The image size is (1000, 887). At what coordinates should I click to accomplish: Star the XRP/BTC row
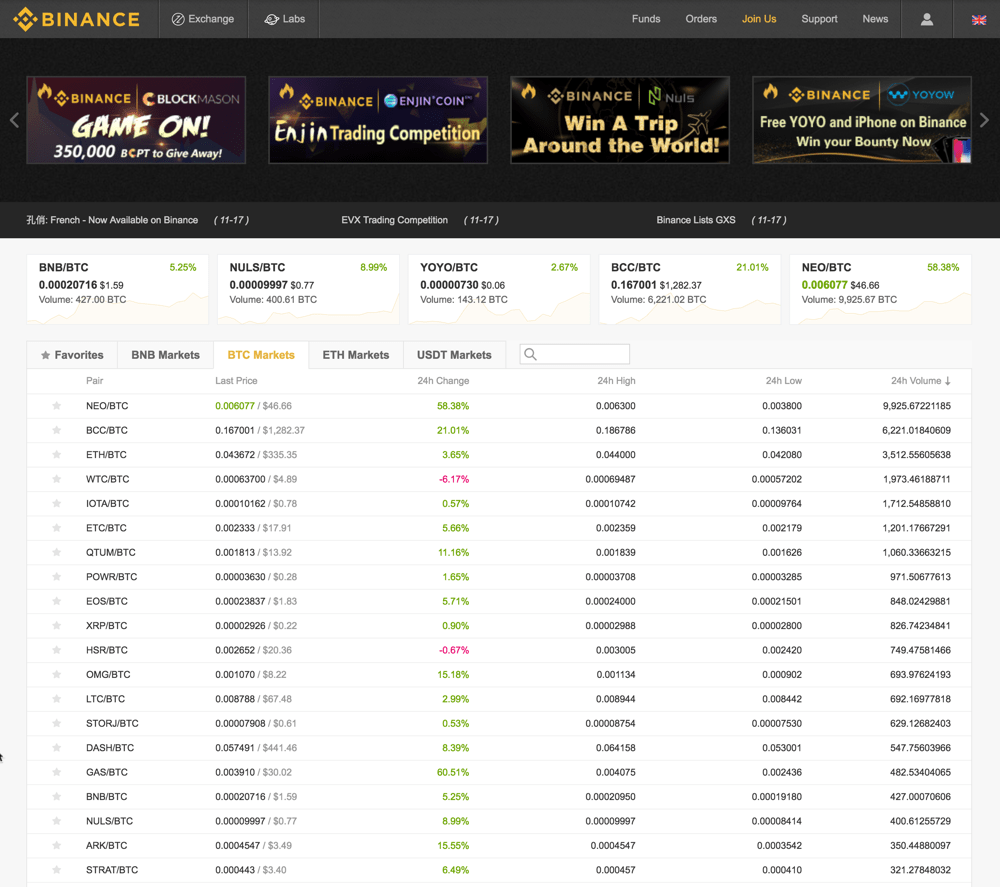point(57,626)
